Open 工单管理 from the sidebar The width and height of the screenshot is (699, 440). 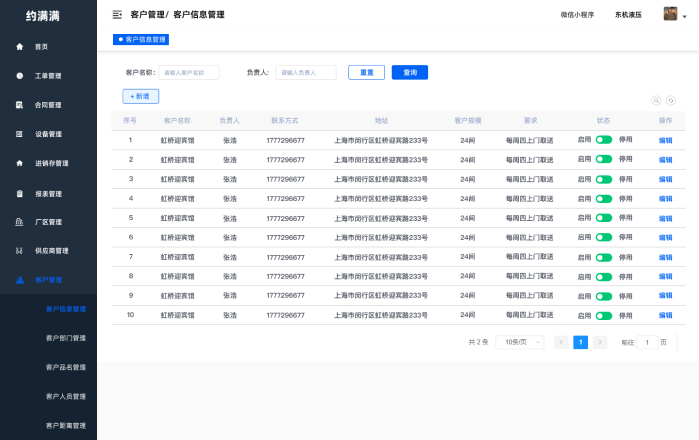47,76
